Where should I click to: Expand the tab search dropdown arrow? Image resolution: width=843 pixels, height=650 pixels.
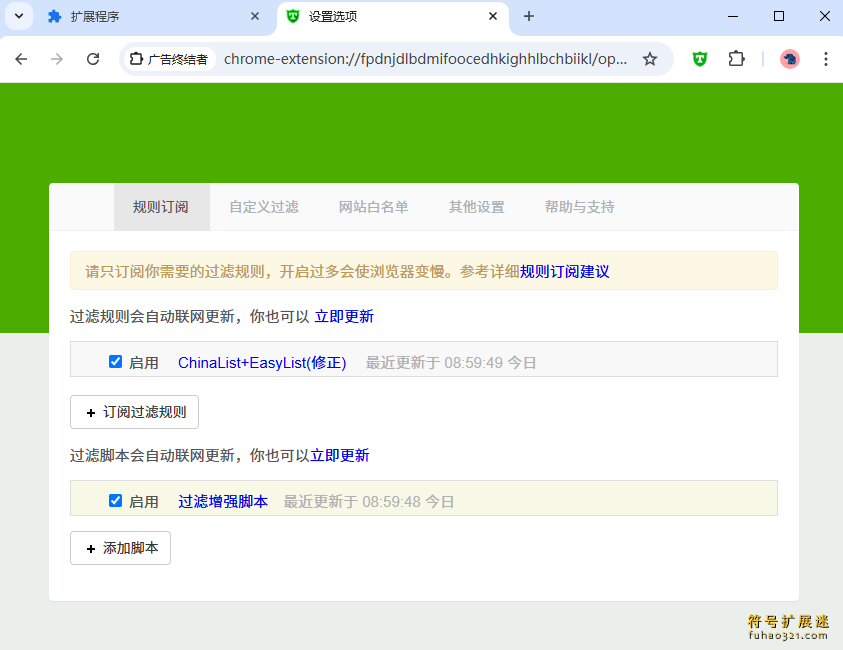point(18,16)
